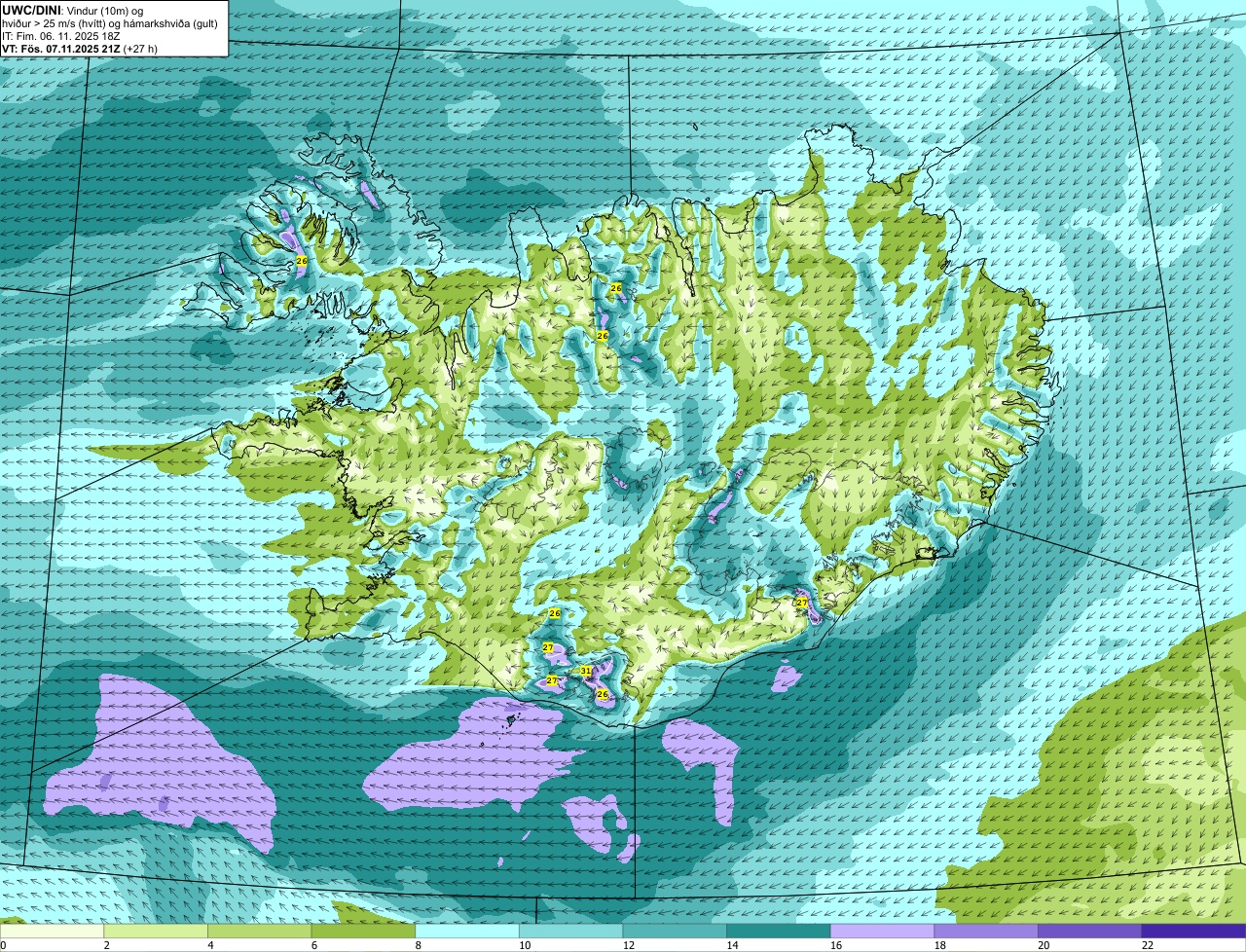Select the dark violet 20–22 m/s legend swatch
Image resolution: width=1246 pixels, height=952 pixels.
tap(1090, 931)
